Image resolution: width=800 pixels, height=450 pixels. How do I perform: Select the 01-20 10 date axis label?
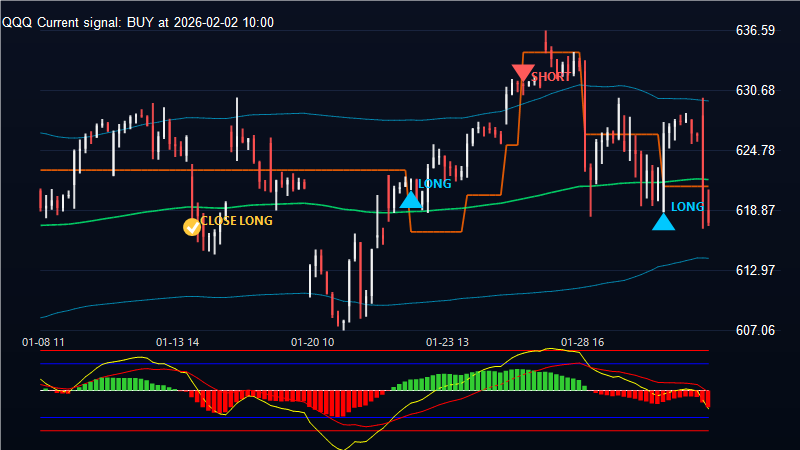pos(312,342)
